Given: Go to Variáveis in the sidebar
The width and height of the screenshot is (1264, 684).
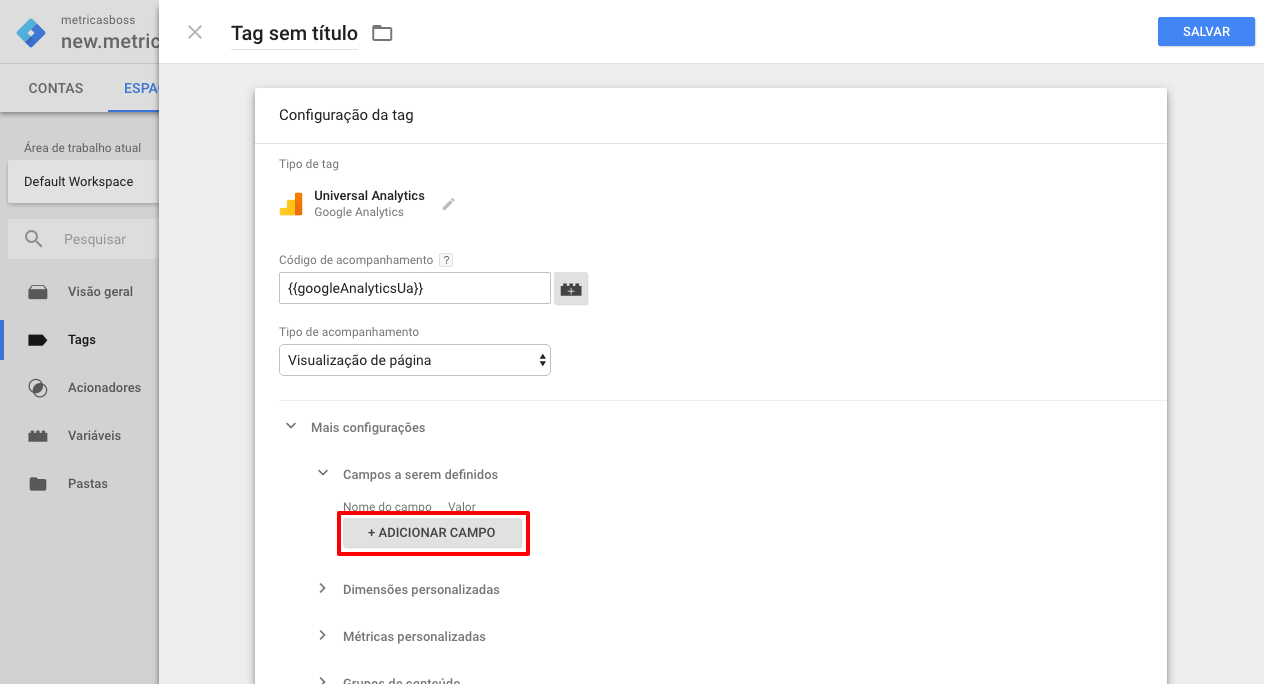Looking at the screenshot, I should point(94,436).
